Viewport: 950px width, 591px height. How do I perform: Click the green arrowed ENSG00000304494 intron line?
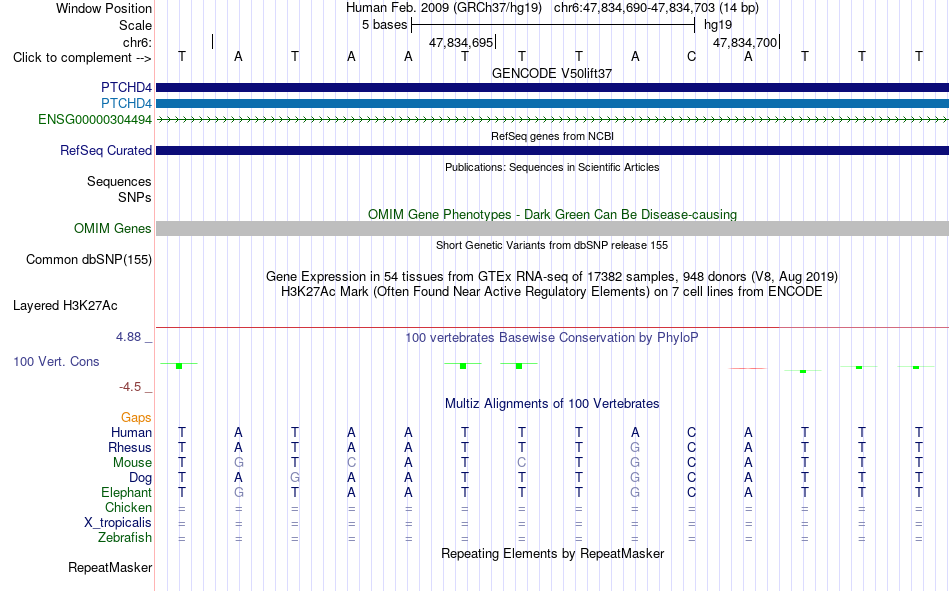(553, 120)
